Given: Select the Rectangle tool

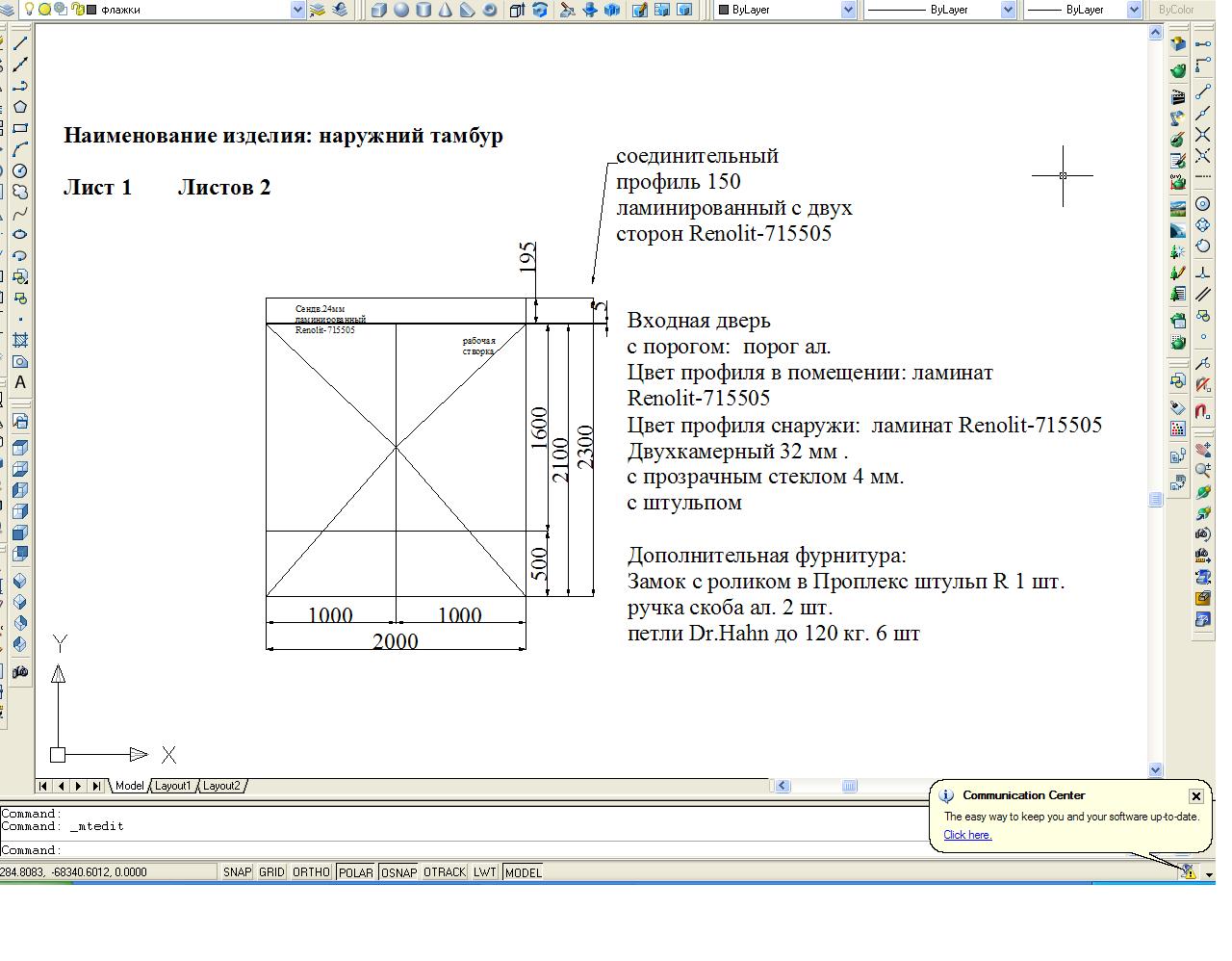Looking at the screenshot, I should point(20,128).
